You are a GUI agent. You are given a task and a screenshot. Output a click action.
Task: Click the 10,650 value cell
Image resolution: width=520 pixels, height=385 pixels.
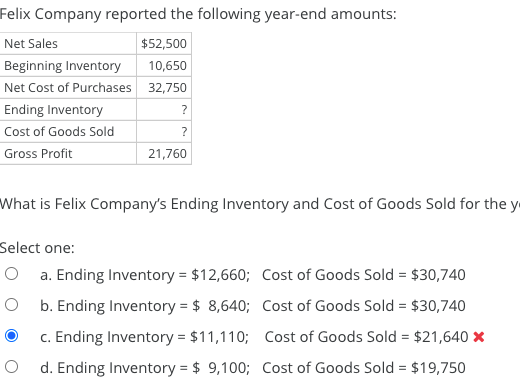pos(164,66)
